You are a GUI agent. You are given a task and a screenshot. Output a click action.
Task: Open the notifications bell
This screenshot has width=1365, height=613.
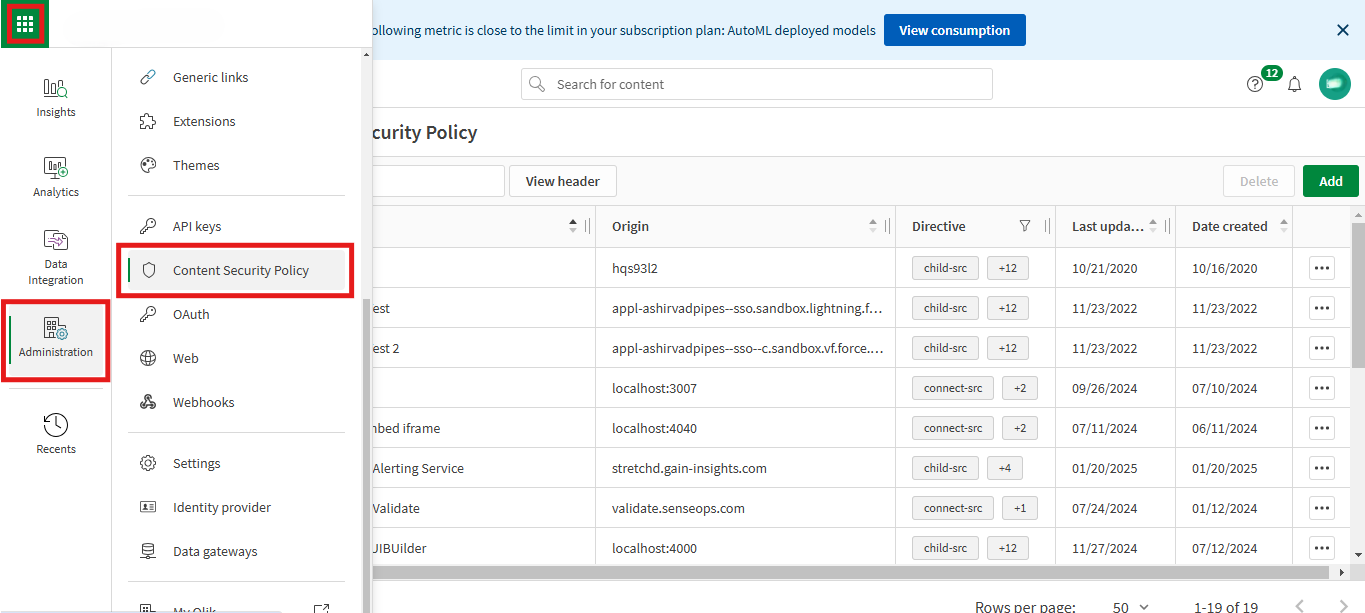click(1294, 84)
